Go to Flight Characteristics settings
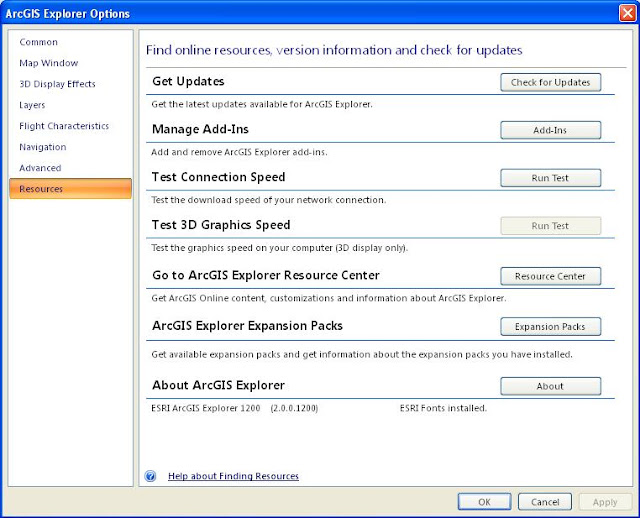The image size is (640, 518). (64, 126)
